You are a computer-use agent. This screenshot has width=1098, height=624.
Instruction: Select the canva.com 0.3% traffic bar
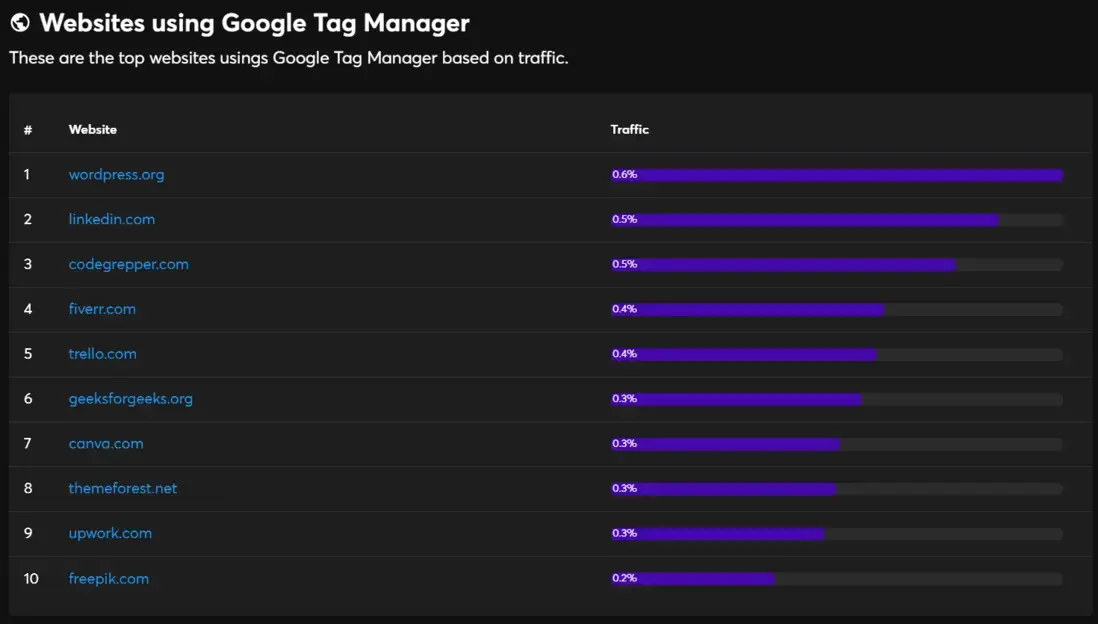click(837, 443)
